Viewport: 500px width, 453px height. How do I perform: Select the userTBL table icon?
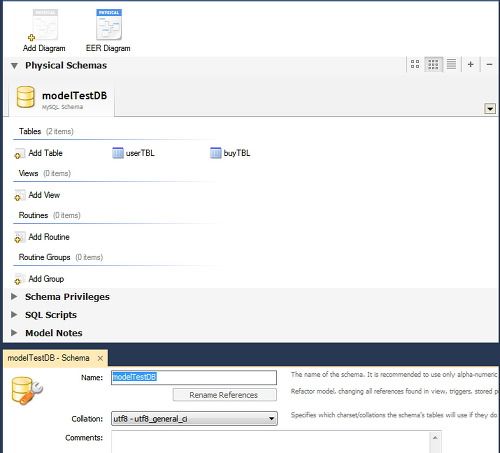(x=118, y=153)
